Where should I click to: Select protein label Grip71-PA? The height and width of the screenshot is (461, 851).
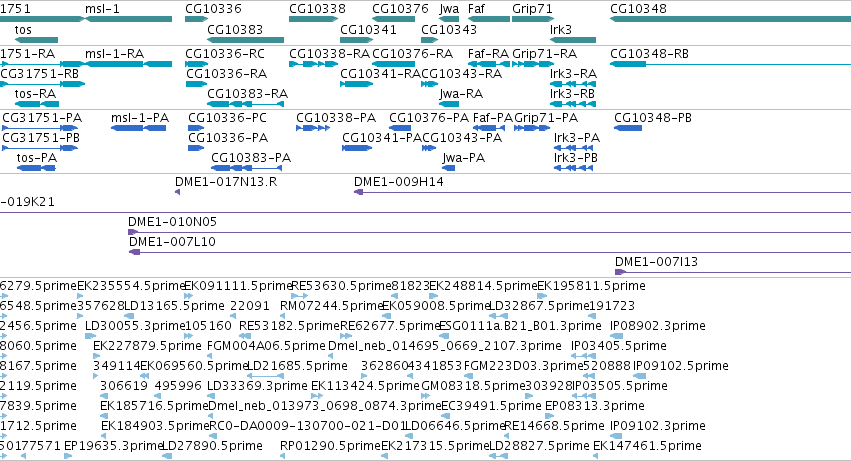546,118
